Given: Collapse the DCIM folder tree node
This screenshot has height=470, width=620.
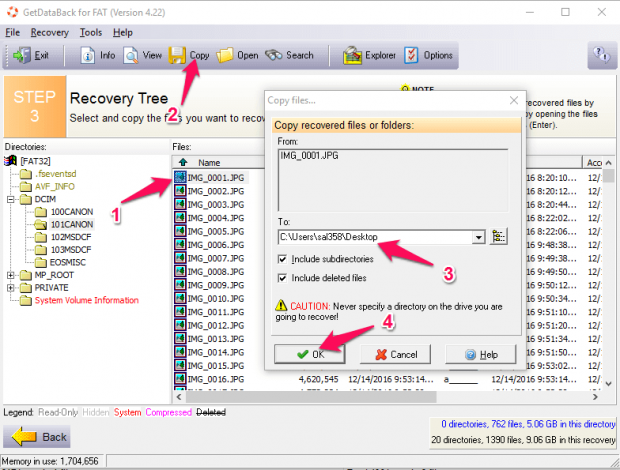Looking at the screenshot, I should [11, 199].
